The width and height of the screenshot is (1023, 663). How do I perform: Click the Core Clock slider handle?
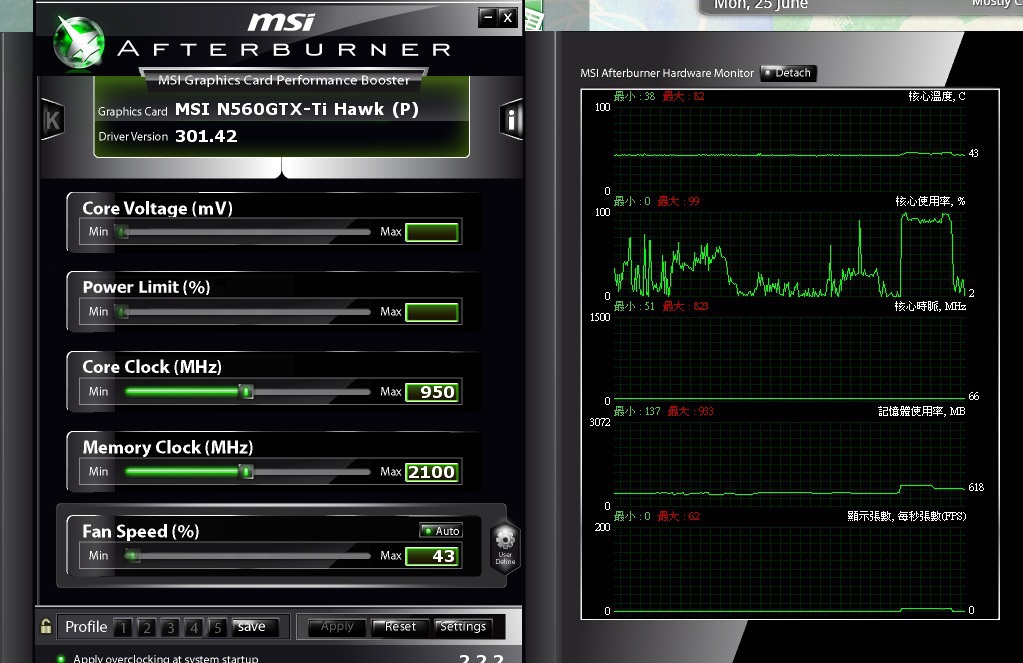point(246,392)
